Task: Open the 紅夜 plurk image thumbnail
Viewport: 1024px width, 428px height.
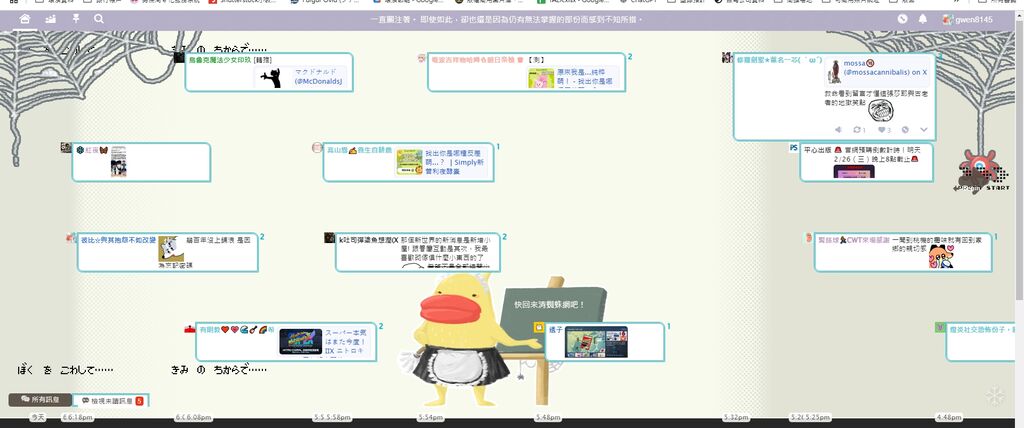Action: pyautogui.click(x=118, y=161)
